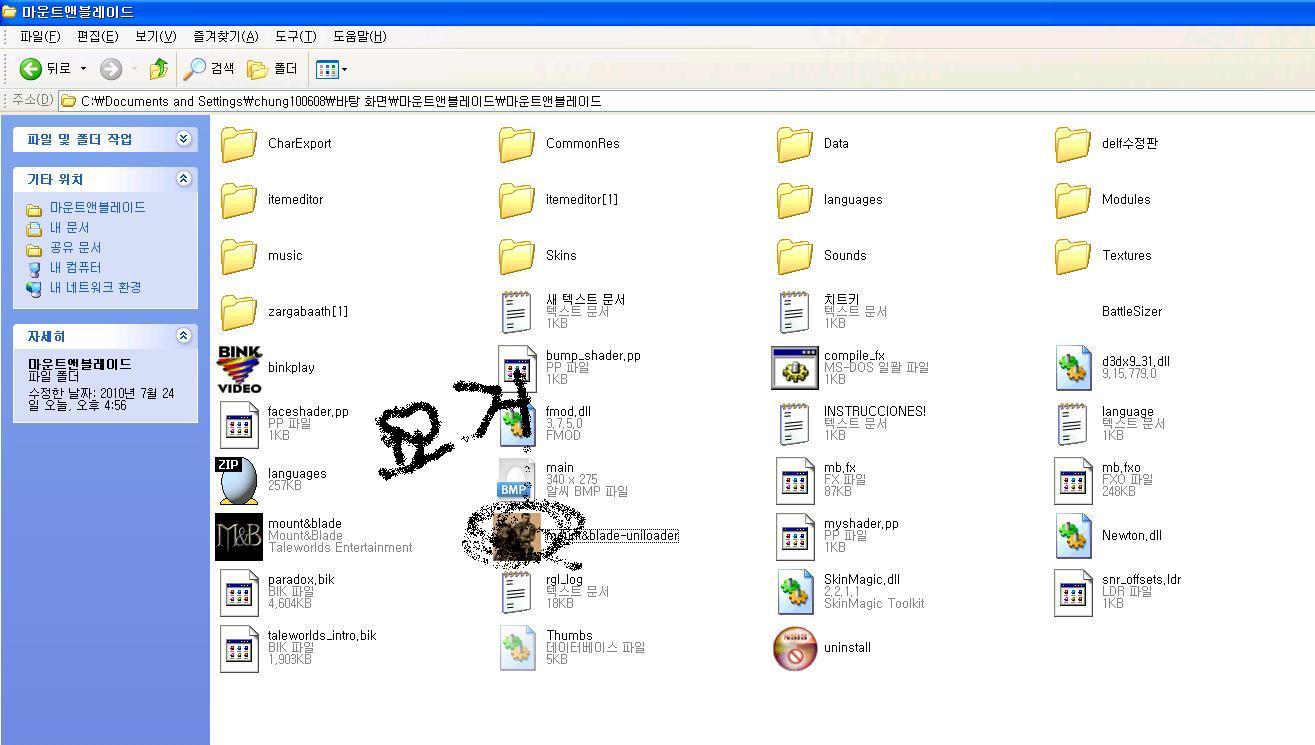Click the 검색 search toolbar button
1315x745 pixels.
pyautogui.click(x=209, y=69)
